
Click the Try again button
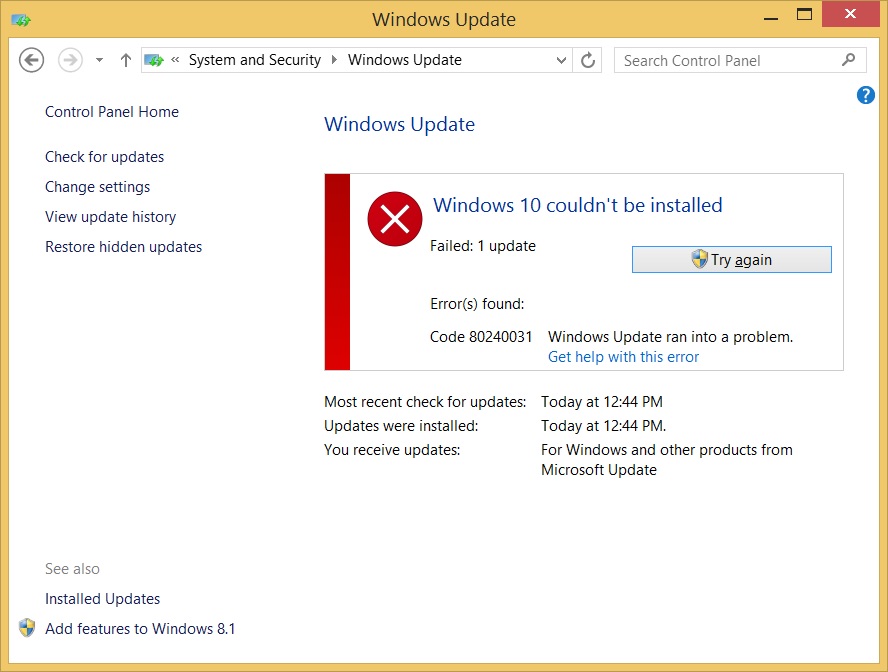(732, 259)
